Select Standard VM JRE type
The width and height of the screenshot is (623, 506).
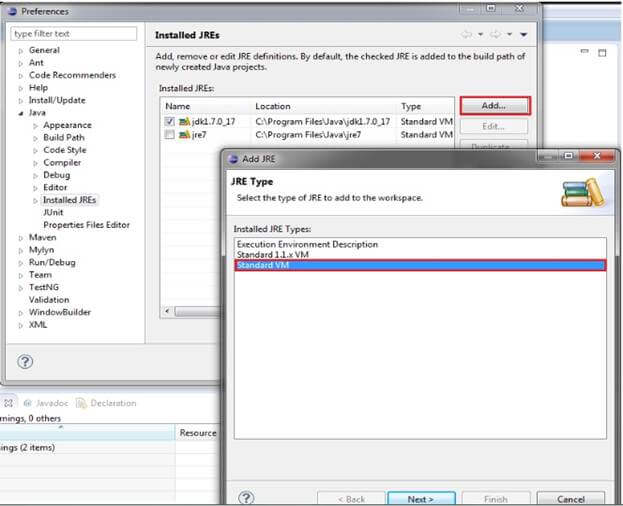[x=420, y=265]
